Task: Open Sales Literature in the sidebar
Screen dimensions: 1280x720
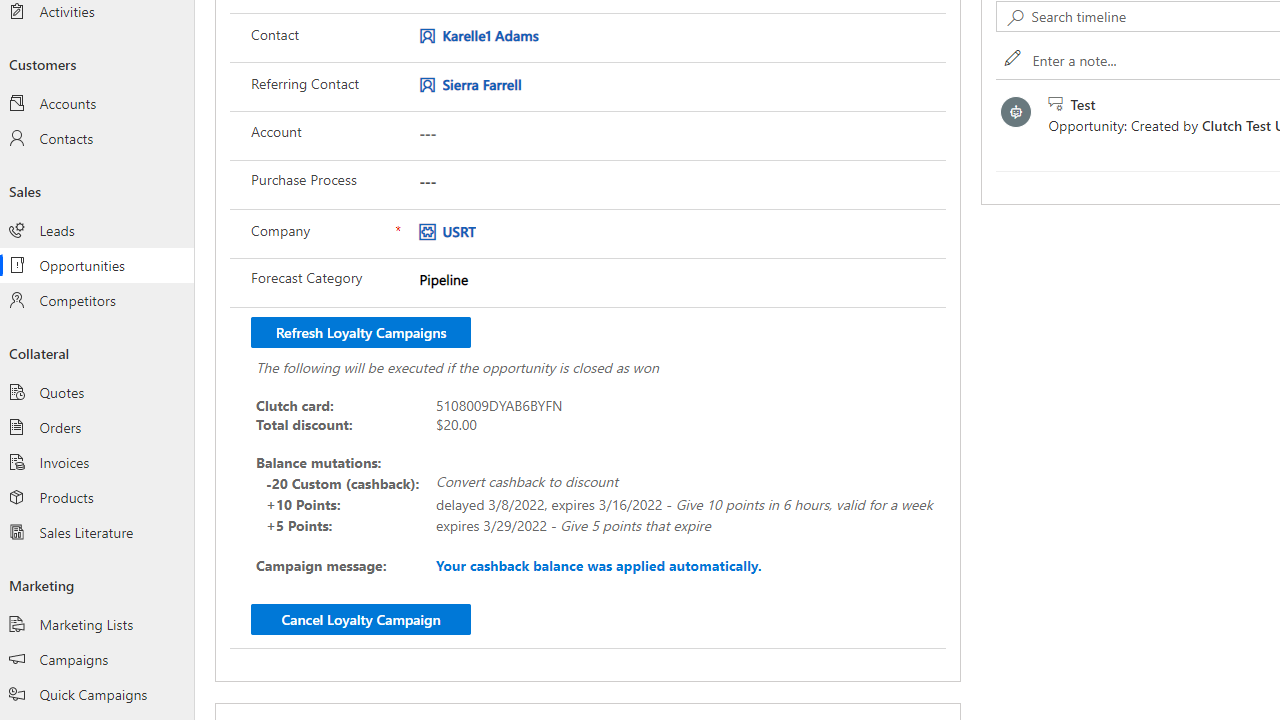Action: pyautogui.click(x=86, y=533)
